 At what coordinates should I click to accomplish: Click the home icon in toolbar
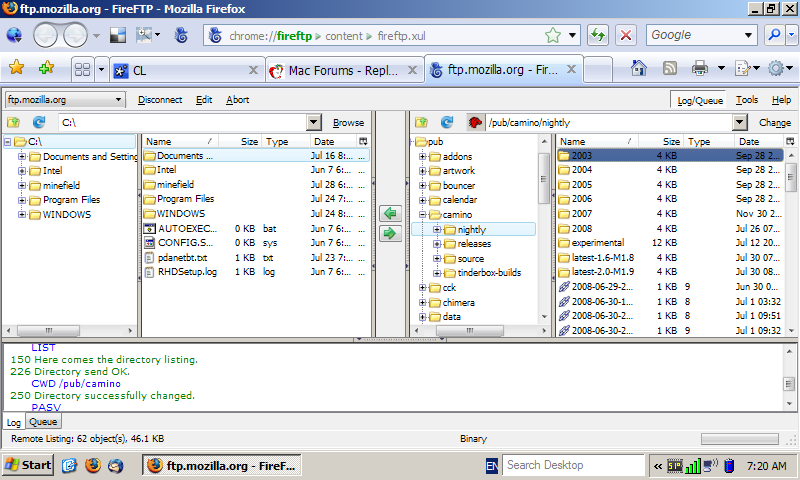[639, 68]
